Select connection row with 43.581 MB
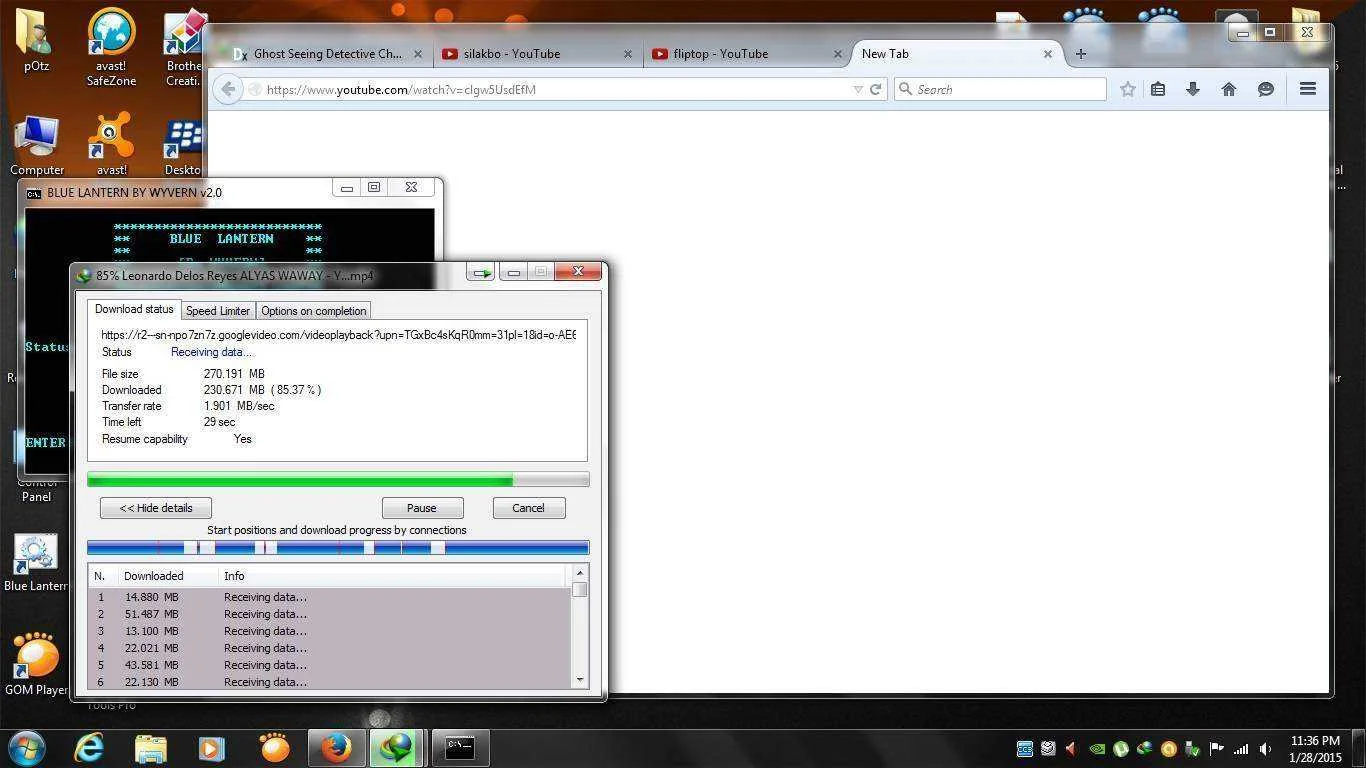 point(329,665)
